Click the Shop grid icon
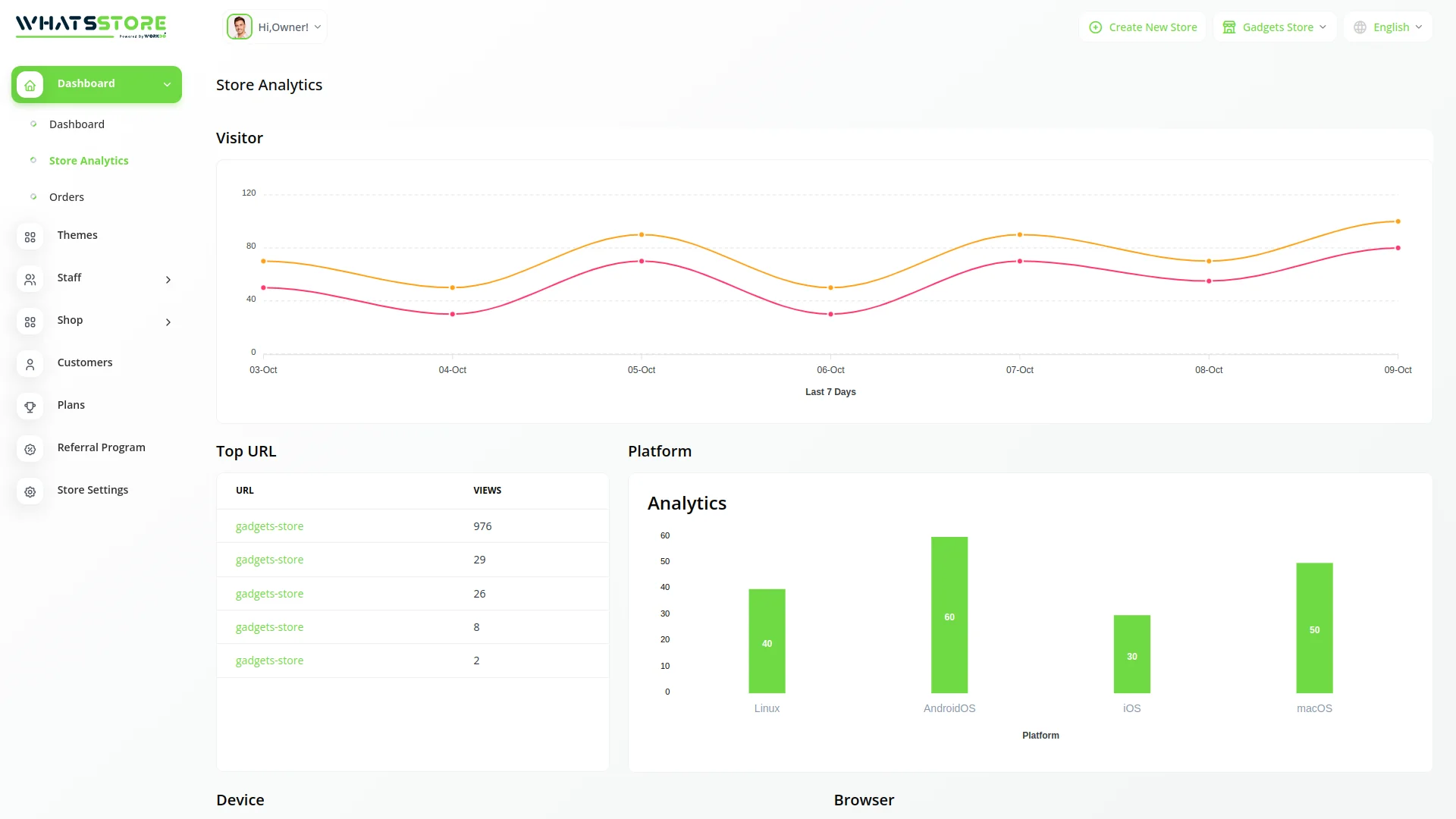Viewport: 1456px width, 819px height. (x=30, y=322)
